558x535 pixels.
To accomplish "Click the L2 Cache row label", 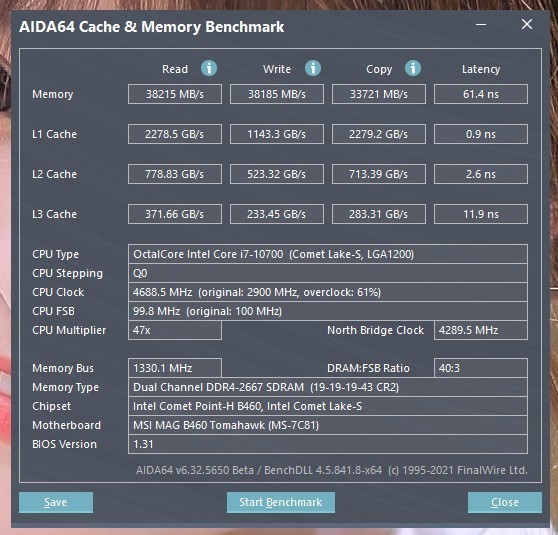I will click(x=54, y=174).
